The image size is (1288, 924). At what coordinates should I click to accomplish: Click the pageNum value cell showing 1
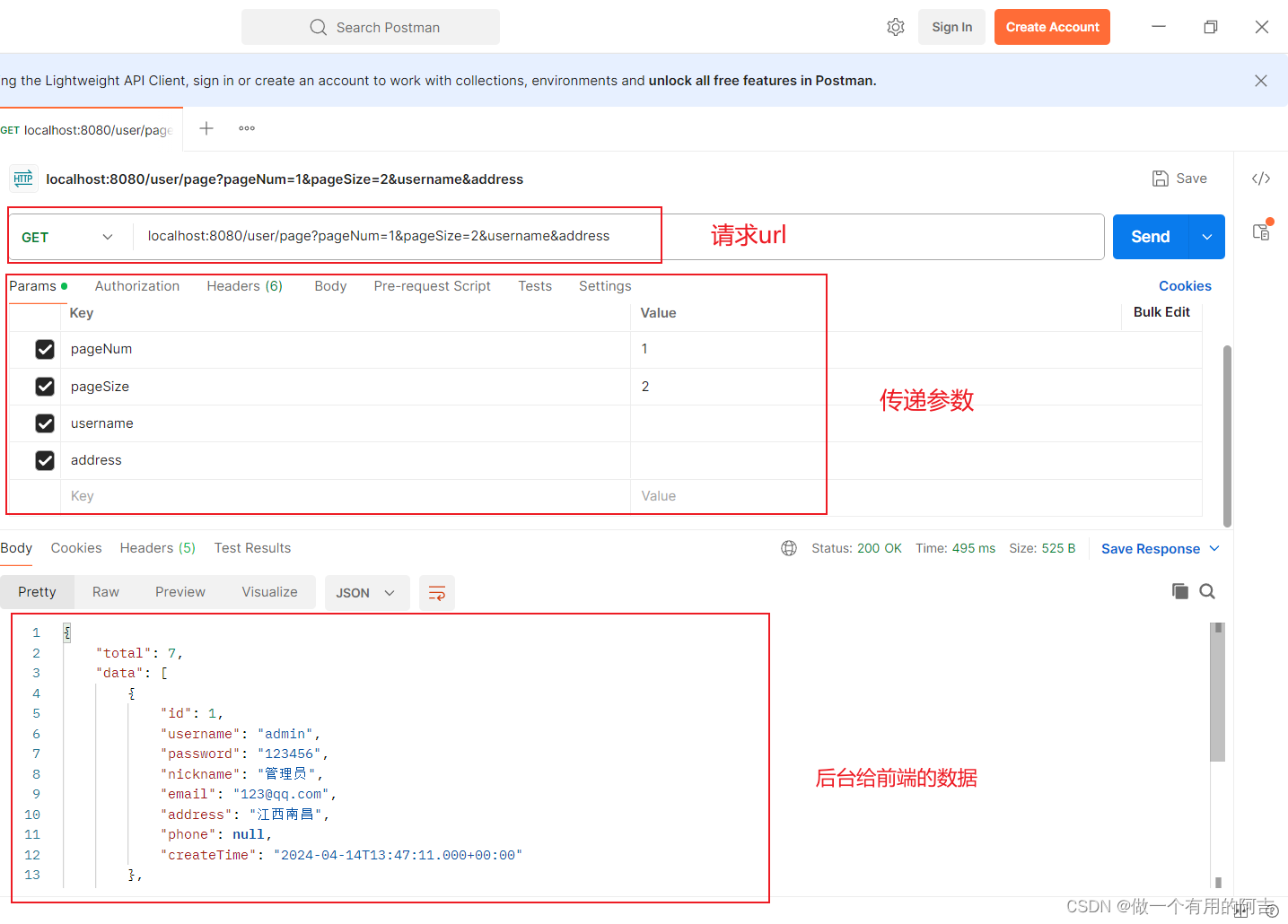[916, 349]
